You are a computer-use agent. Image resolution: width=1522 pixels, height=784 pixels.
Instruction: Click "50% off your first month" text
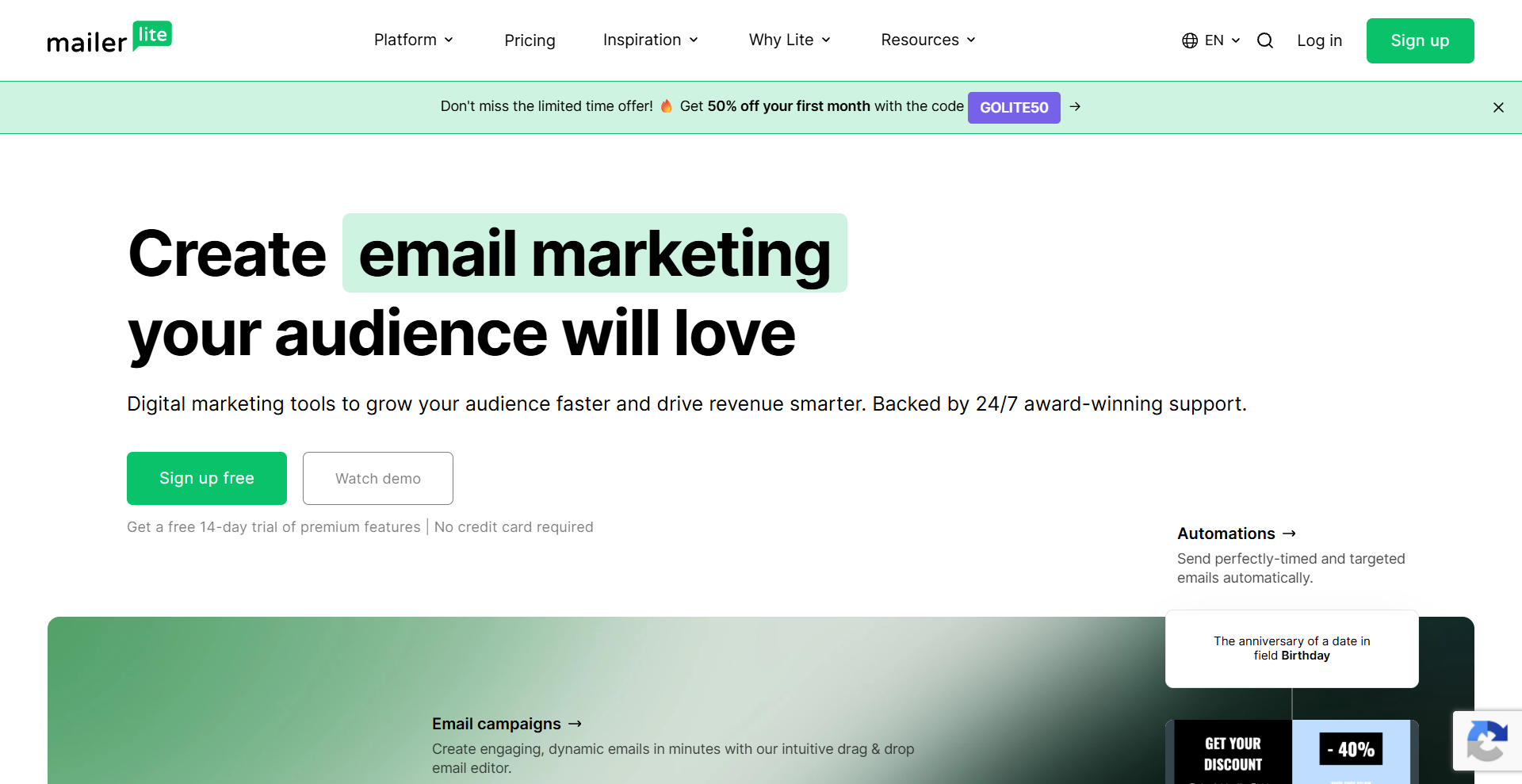point(789,106)
